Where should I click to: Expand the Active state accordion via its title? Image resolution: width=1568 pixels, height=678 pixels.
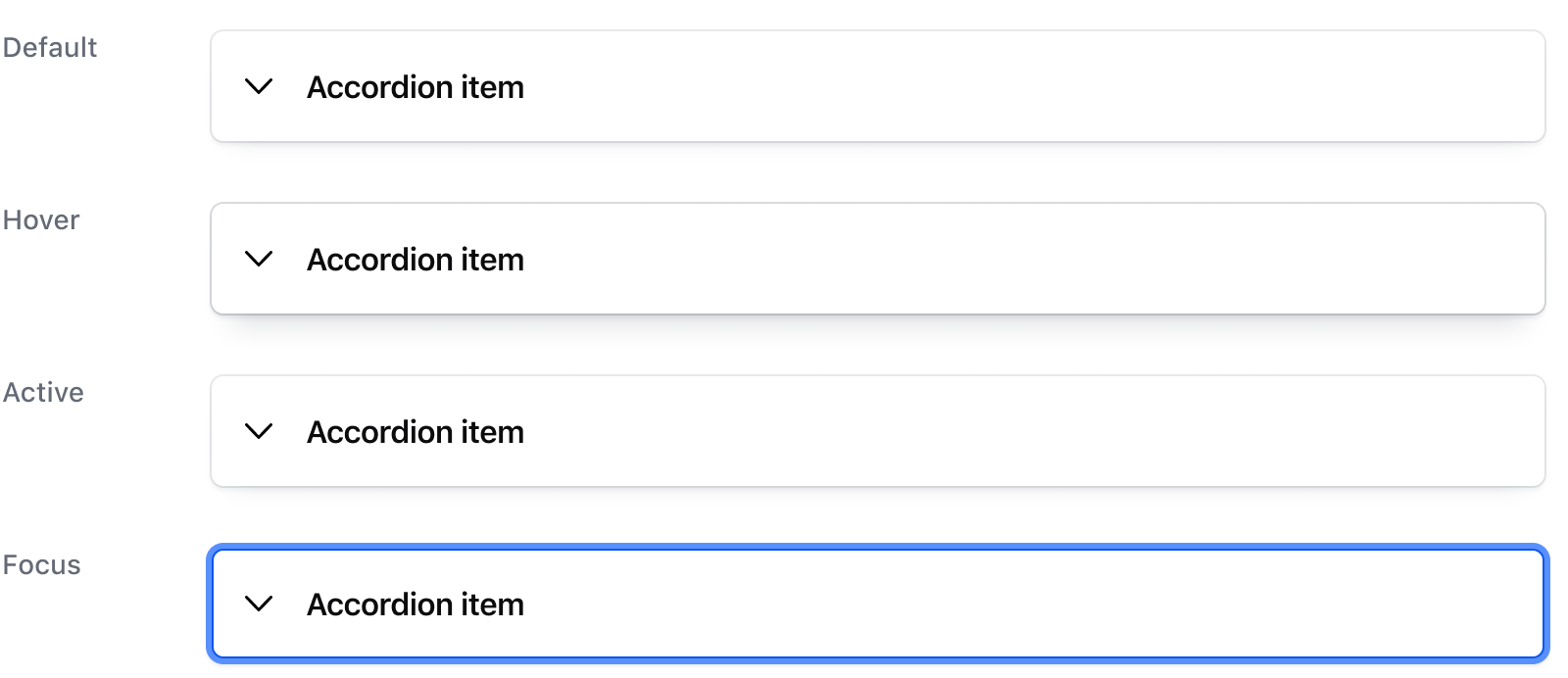(x=416, y=432)
